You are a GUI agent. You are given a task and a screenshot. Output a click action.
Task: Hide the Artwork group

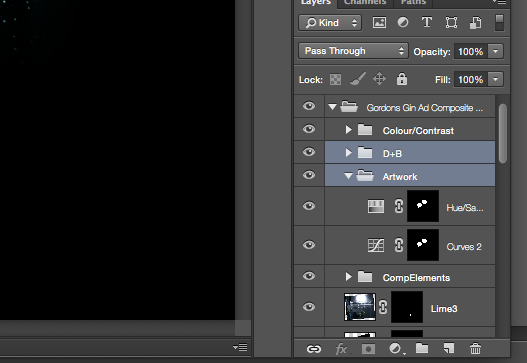309,175
